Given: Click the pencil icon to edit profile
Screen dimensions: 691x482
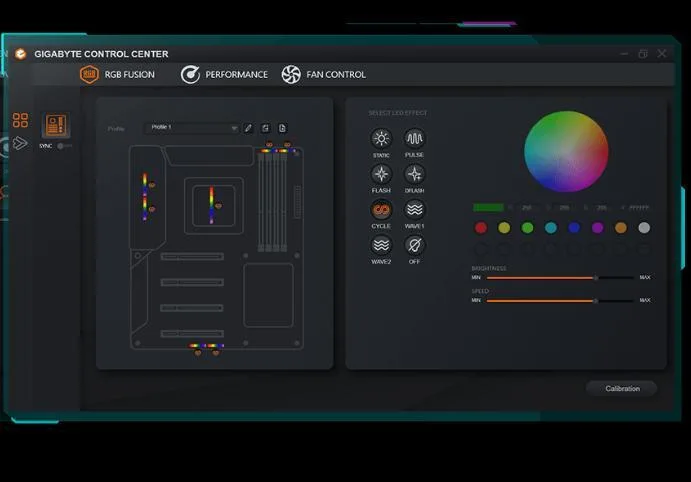Looking at the screenshot, I should [x=249, y=128].
